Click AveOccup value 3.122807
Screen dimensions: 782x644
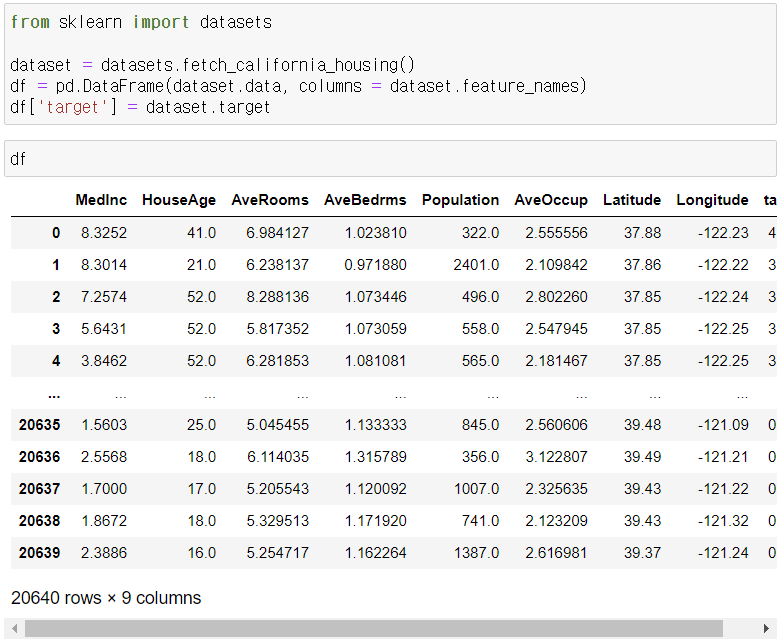[x=556, y=457]
